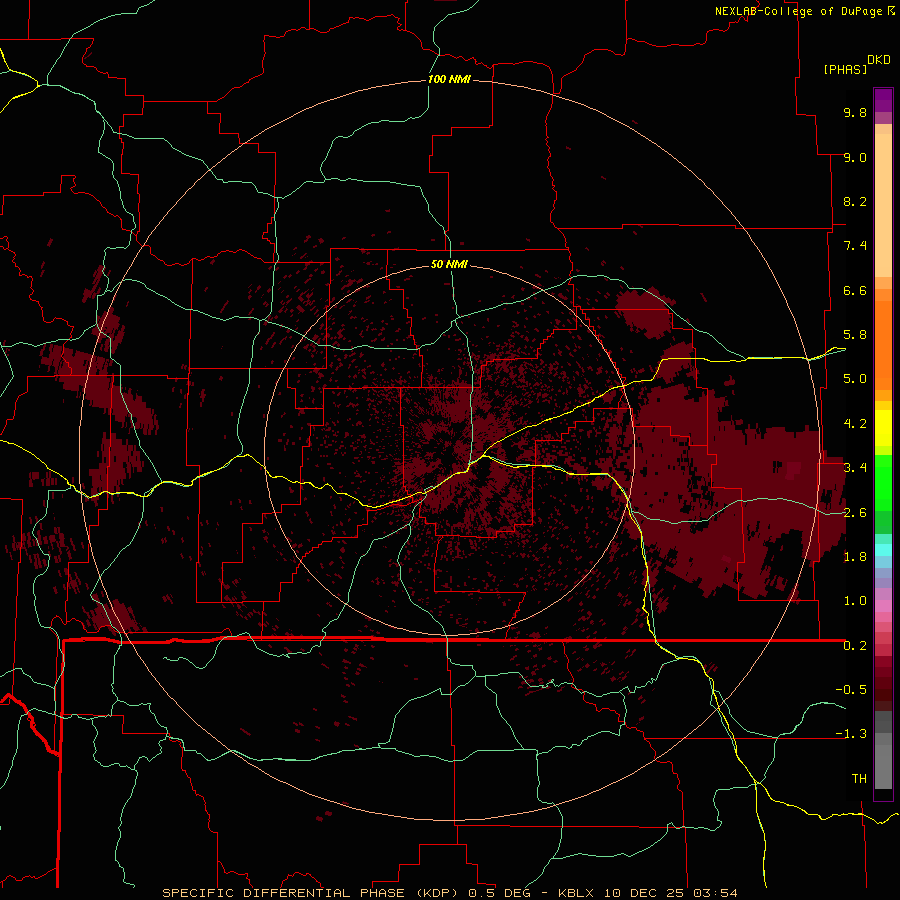Click the 5.8 value on the color scale
900x900 pixels.
[855, 335]
